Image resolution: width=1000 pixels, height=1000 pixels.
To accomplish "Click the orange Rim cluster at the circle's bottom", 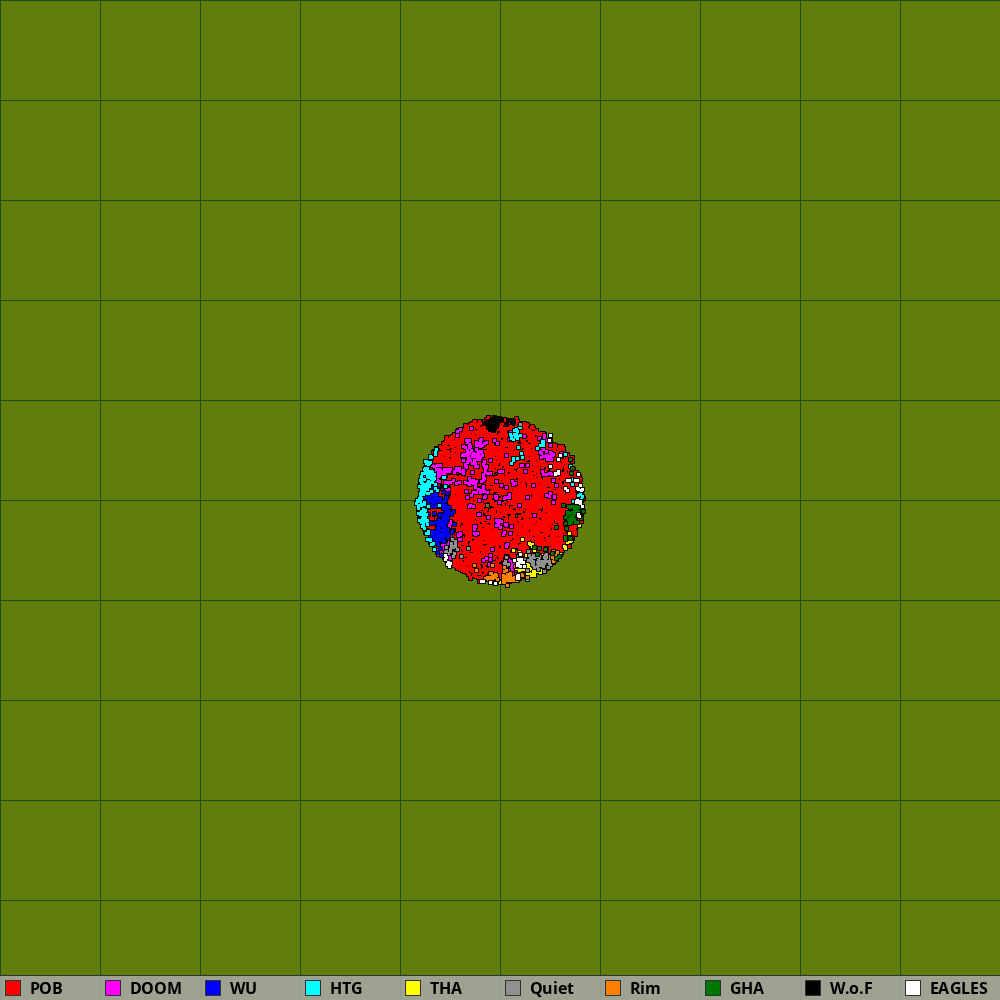I will [508, 577].
